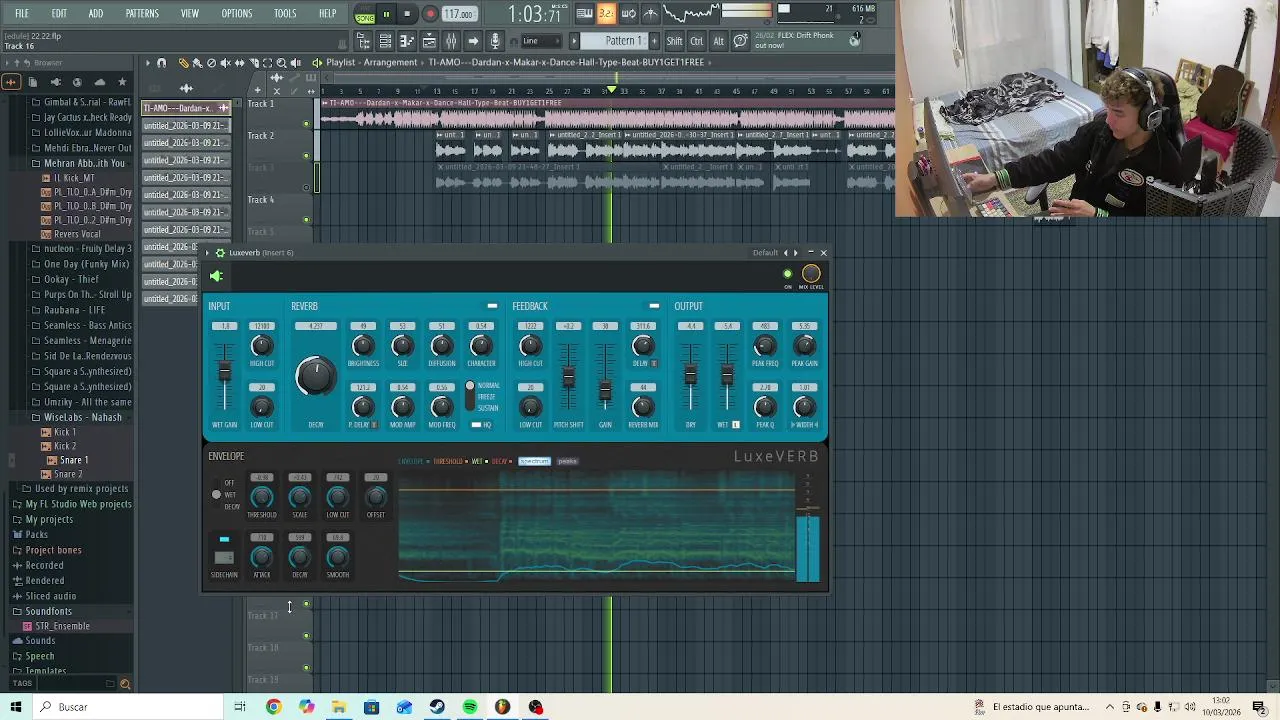Open the Mixer icon in toolbar
The width and height of the screenshot is (1280, 720).
click(451, 41)
